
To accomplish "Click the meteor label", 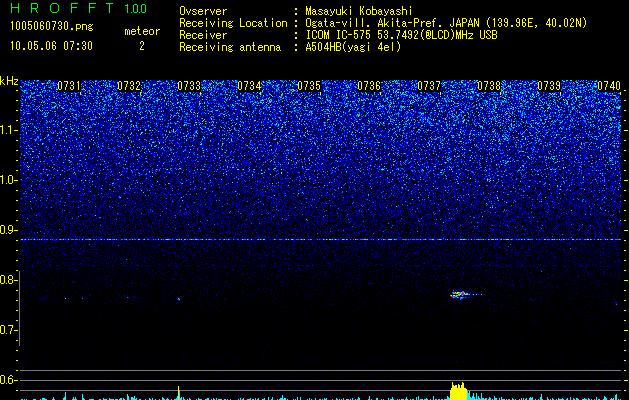I will [x=142, y=31].
